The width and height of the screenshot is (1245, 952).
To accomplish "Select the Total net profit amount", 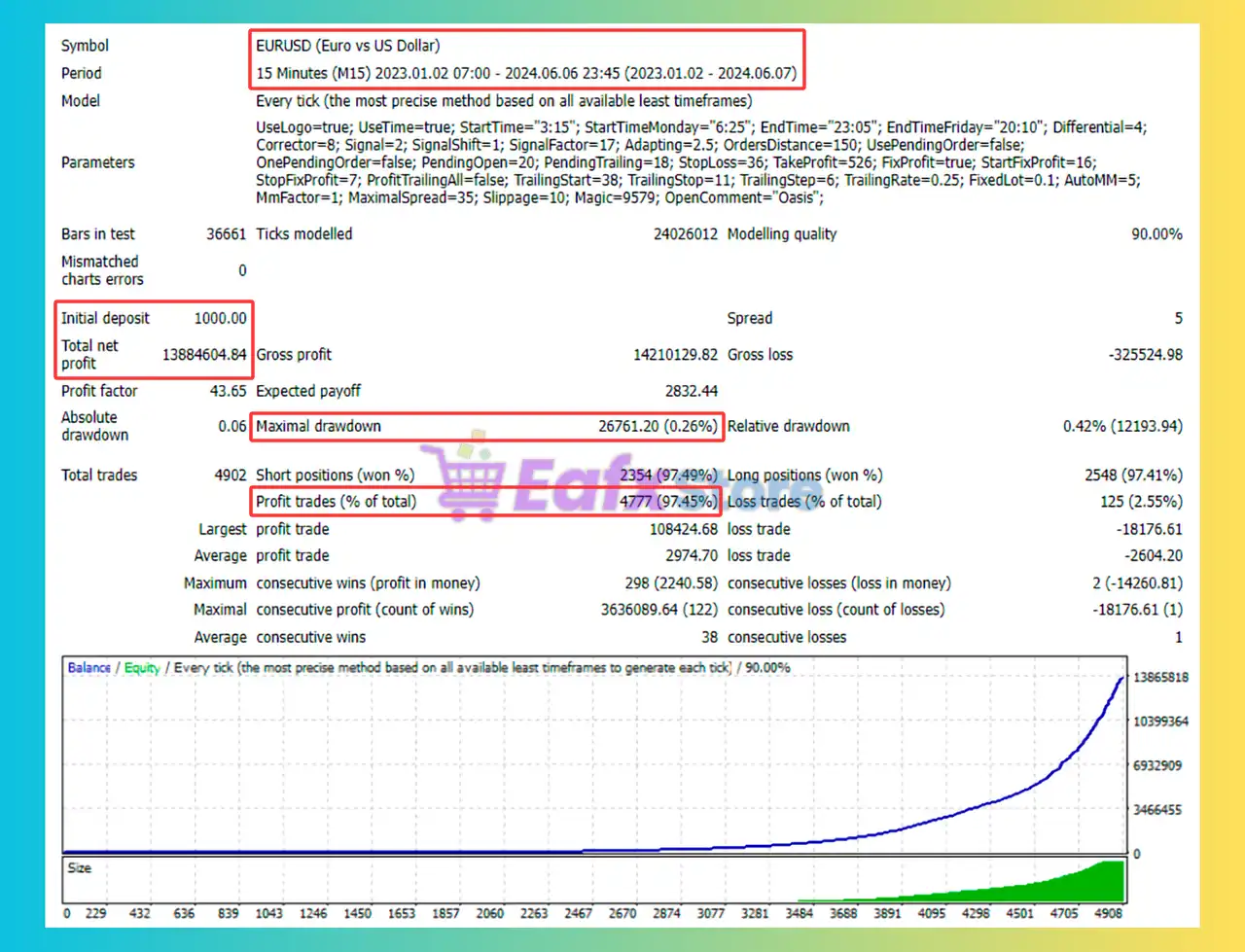I will point(204,355).
